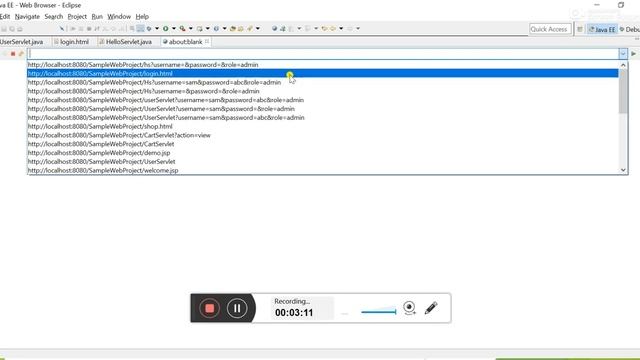Click the red Stop loading icon
This screenshot has width=640, height=360.
(x=13, y=54)
